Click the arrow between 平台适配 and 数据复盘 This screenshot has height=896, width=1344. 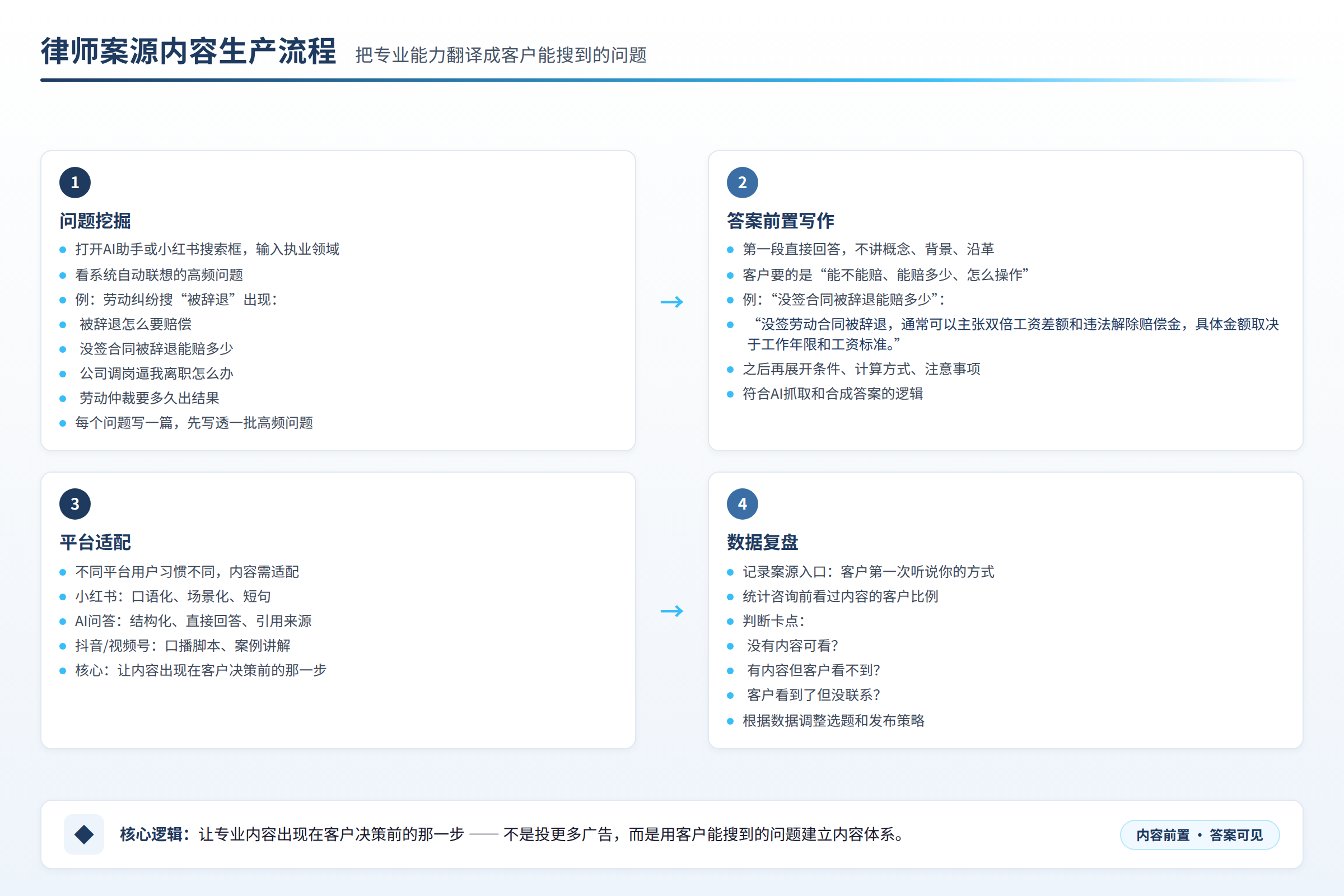point(672,611)
